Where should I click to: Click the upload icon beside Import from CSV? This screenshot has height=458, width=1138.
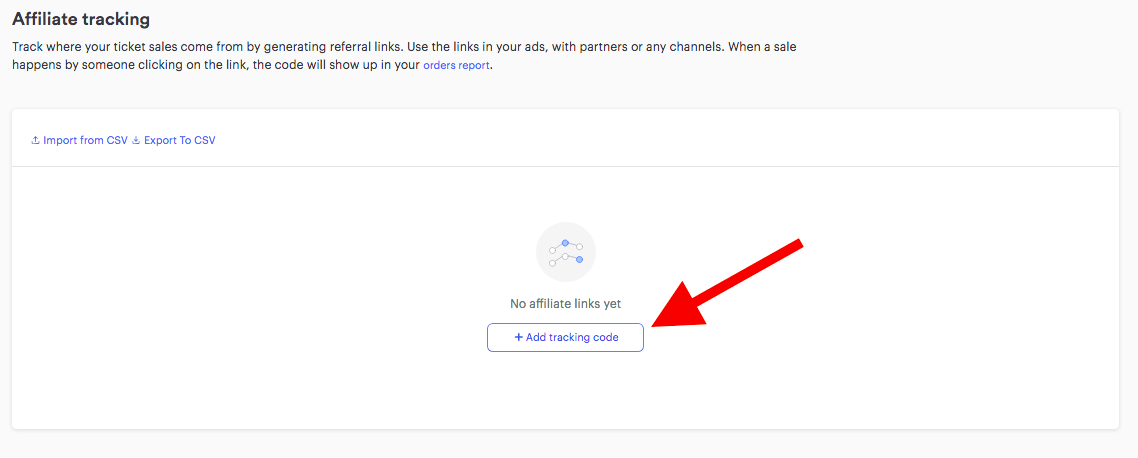coord(35,141)
